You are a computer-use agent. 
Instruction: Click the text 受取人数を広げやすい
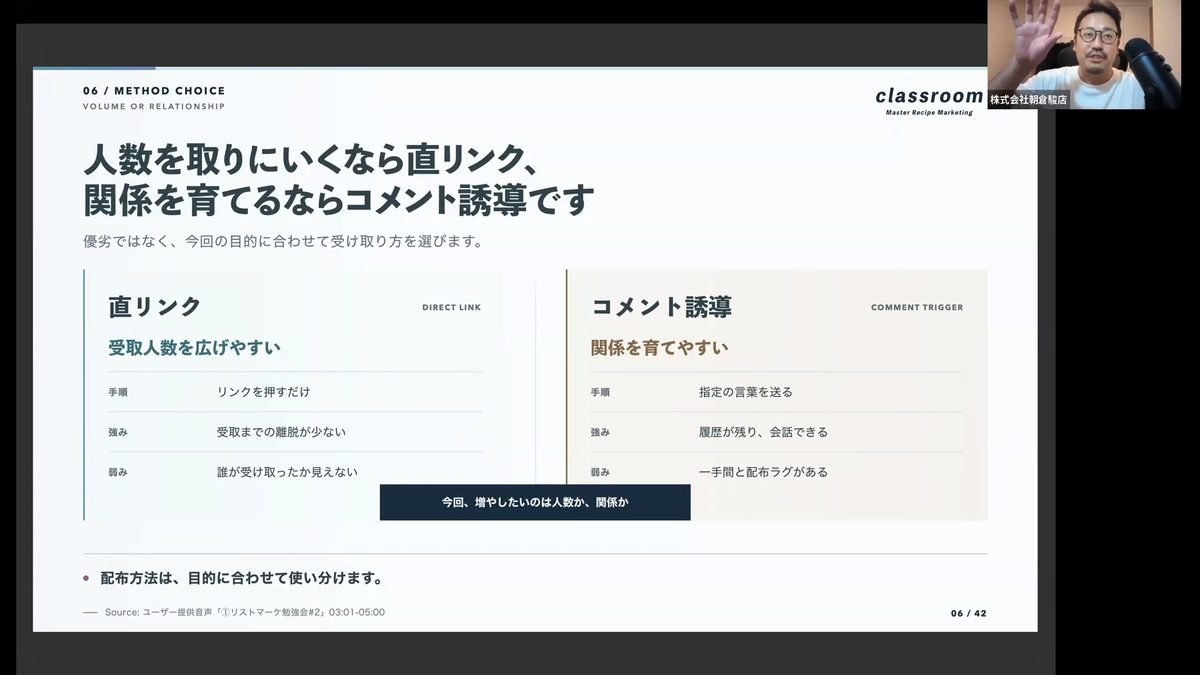(194, 348)
